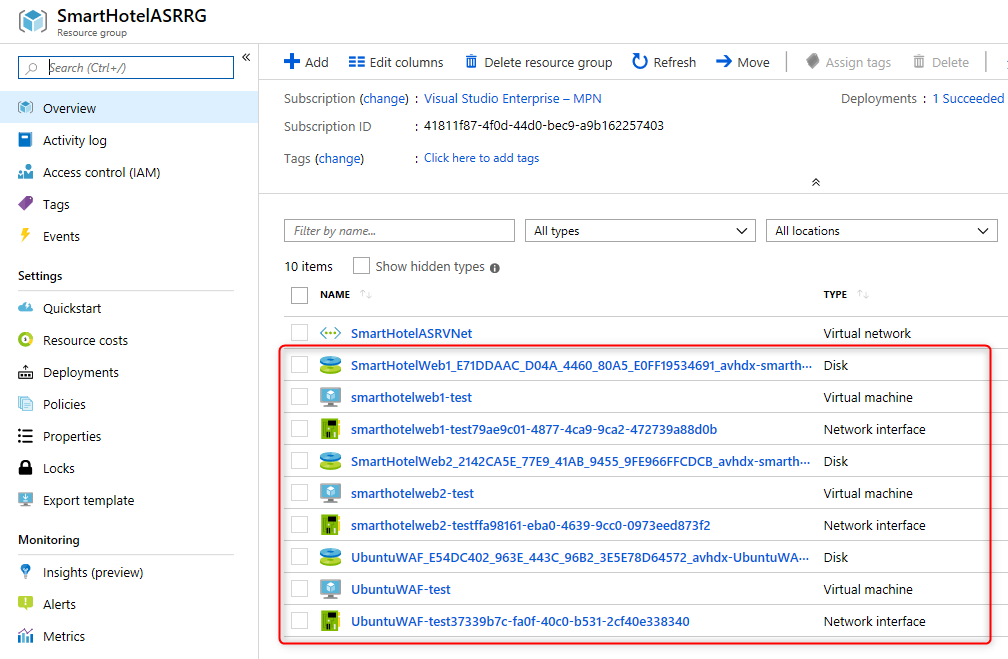Viewport: 1008px width, 659px height.
Task: Click the subscription change link
Action: [x=384, y=98]
